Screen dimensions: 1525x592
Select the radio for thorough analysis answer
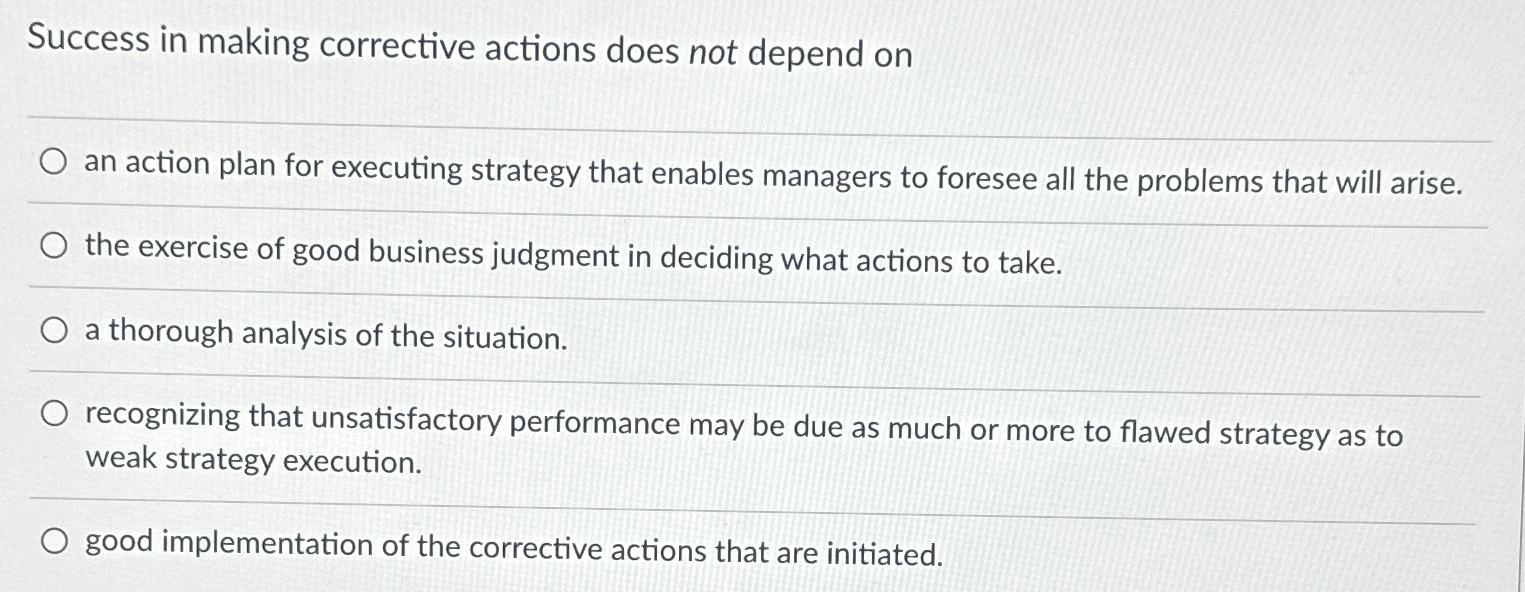point(53,330)
